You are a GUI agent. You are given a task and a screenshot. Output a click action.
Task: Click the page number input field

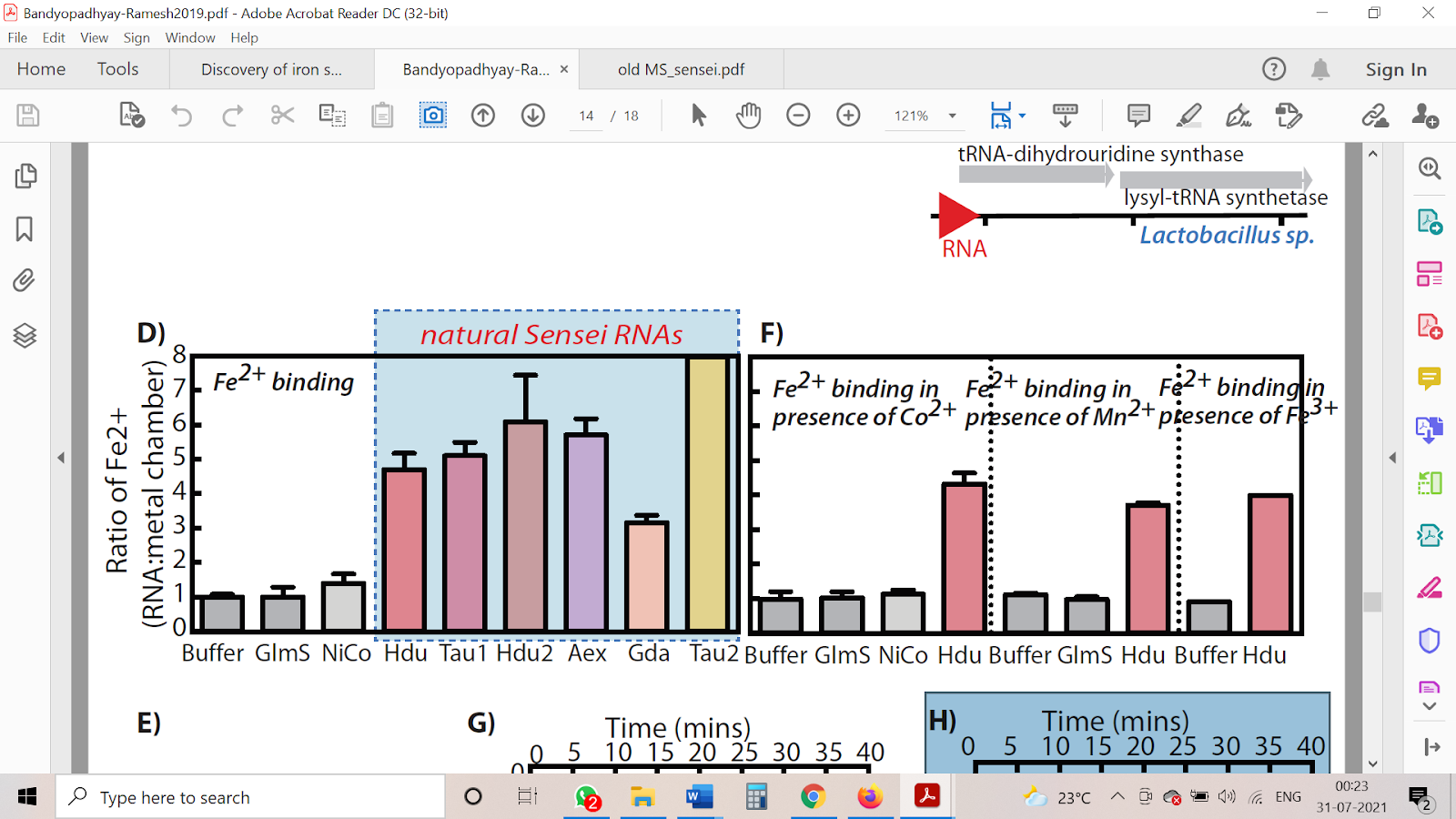(586, 116)
